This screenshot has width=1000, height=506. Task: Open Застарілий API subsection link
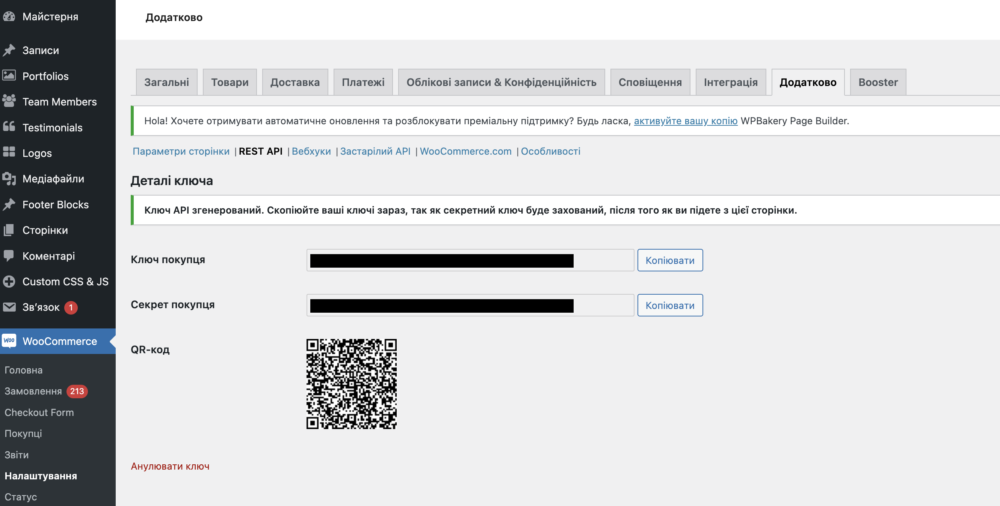click(375, 151)
